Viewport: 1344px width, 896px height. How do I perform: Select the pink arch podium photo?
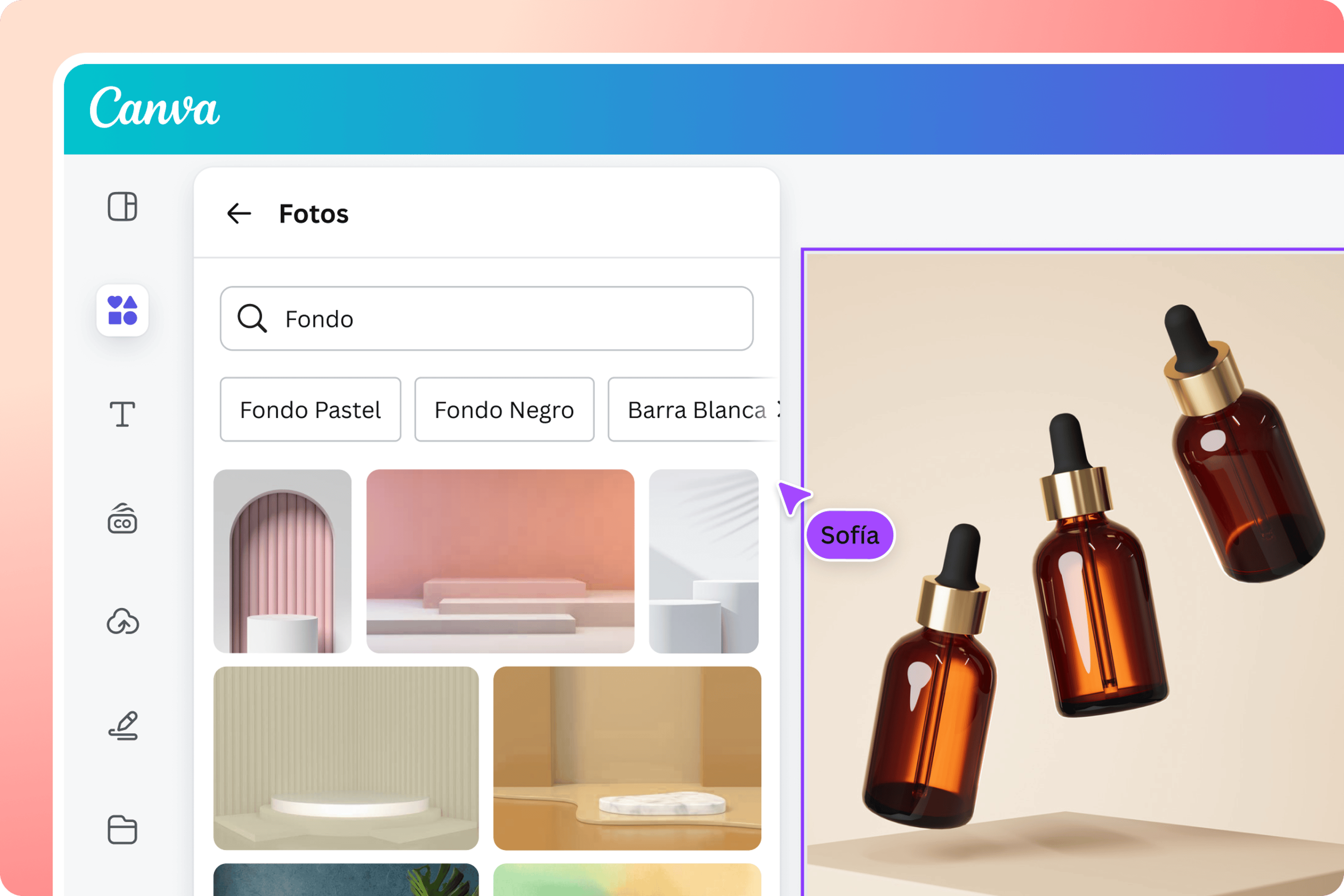coord(282,561)
